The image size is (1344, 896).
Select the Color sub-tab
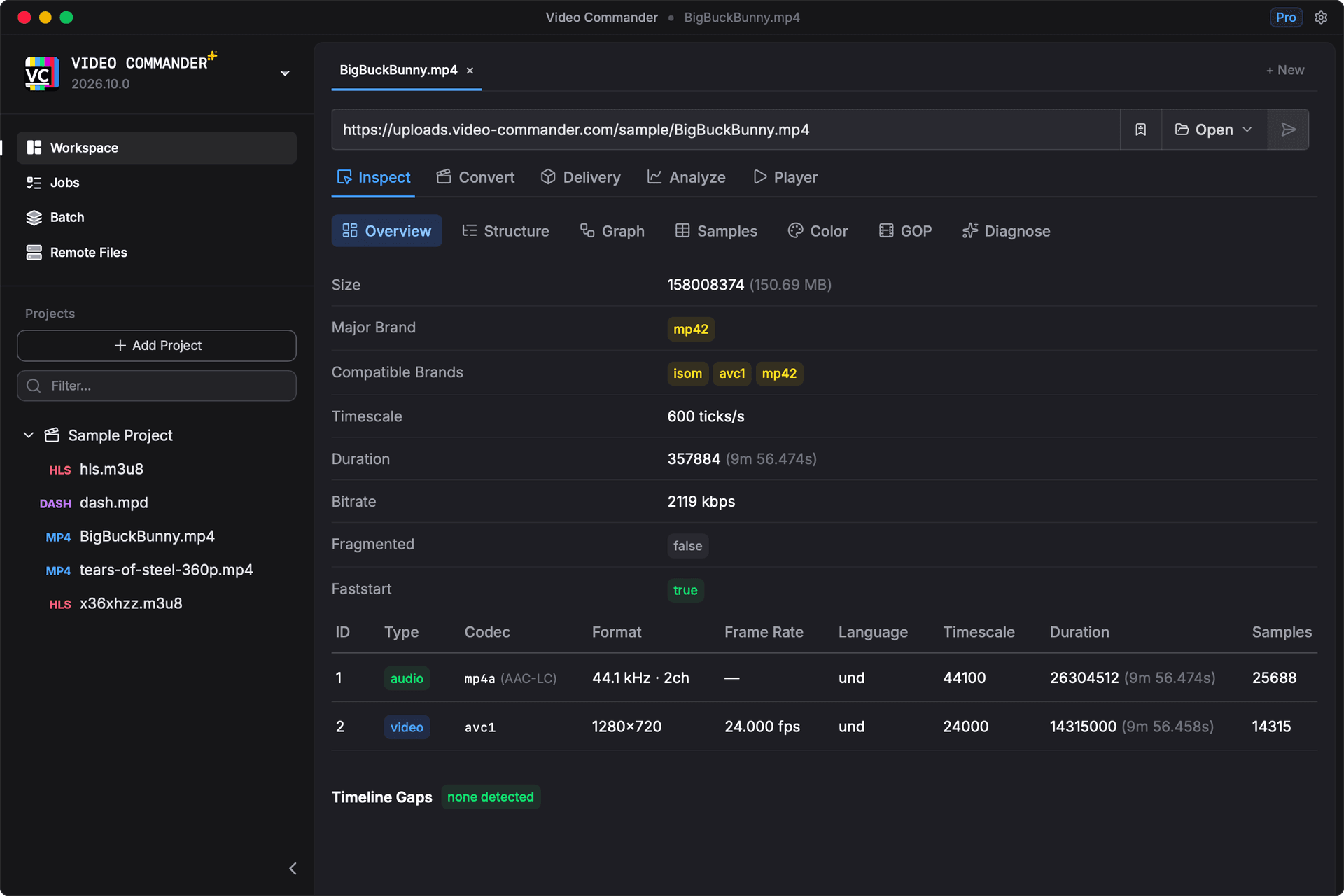pos(818,231)
